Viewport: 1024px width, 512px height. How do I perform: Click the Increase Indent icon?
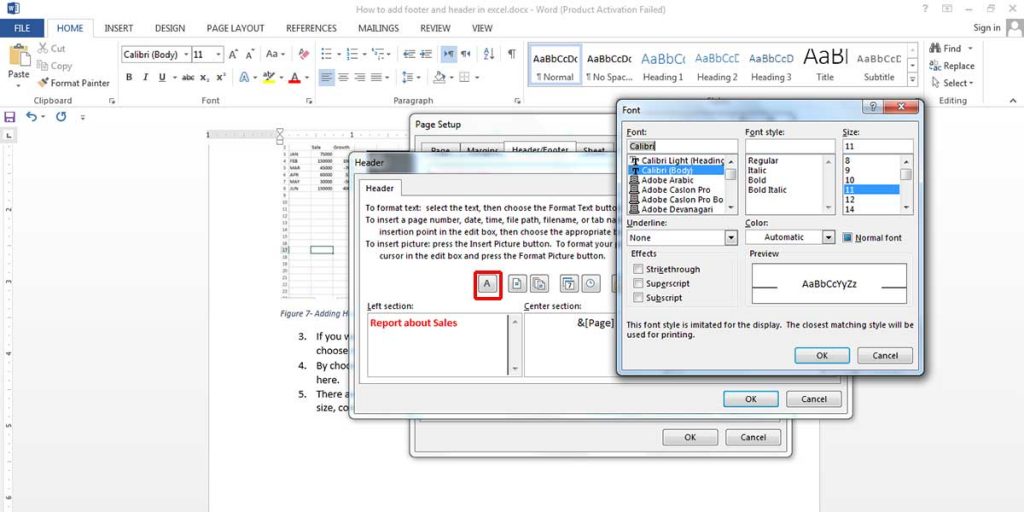pos(426,55)
